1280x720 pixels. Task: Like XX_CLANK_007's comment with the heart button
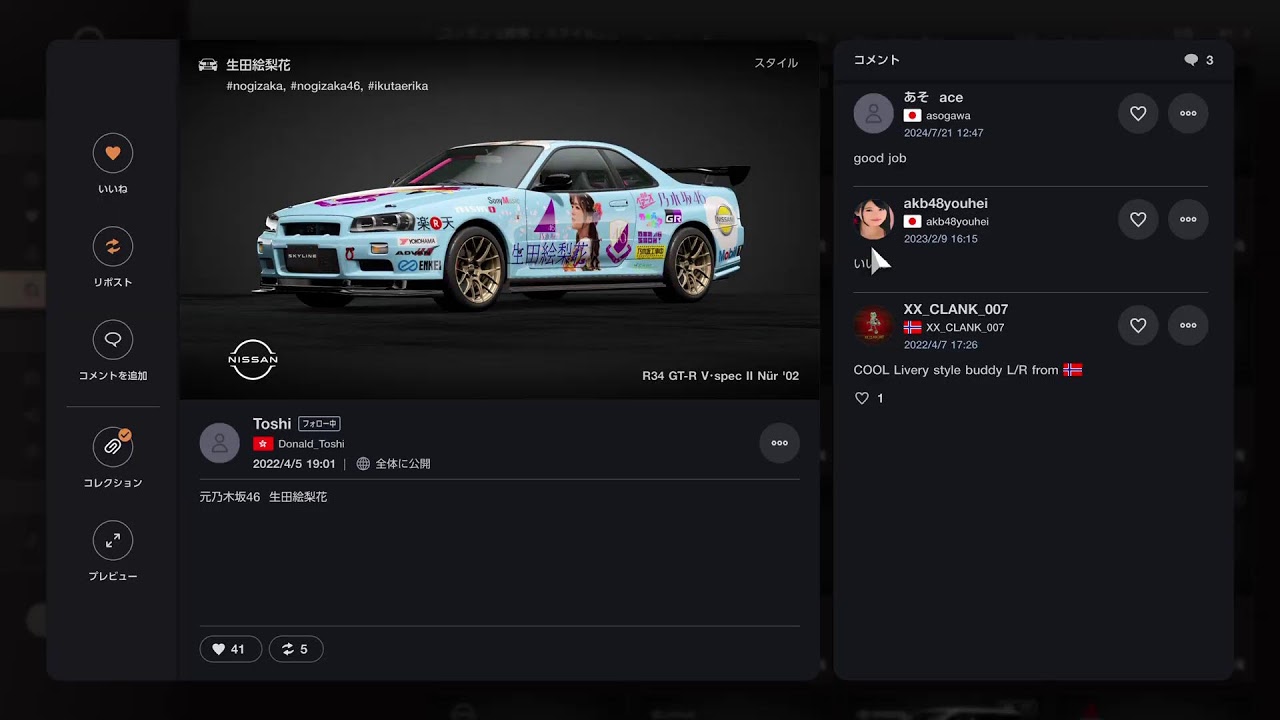click(1138, 325)
